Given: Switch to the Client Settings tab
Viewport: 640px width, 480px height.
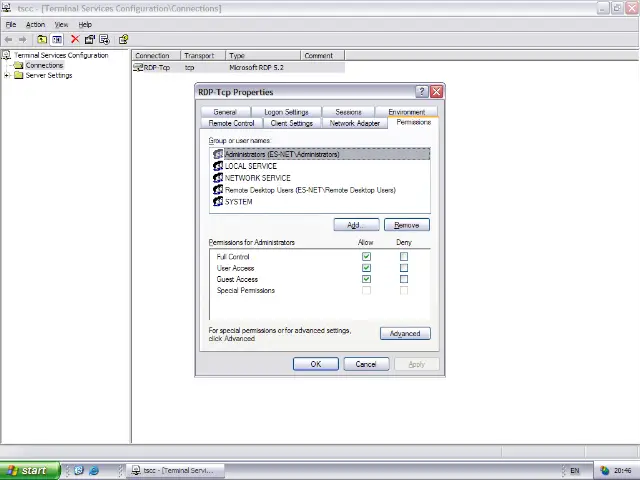Looking at the screenshot, I should click(291, 123).
